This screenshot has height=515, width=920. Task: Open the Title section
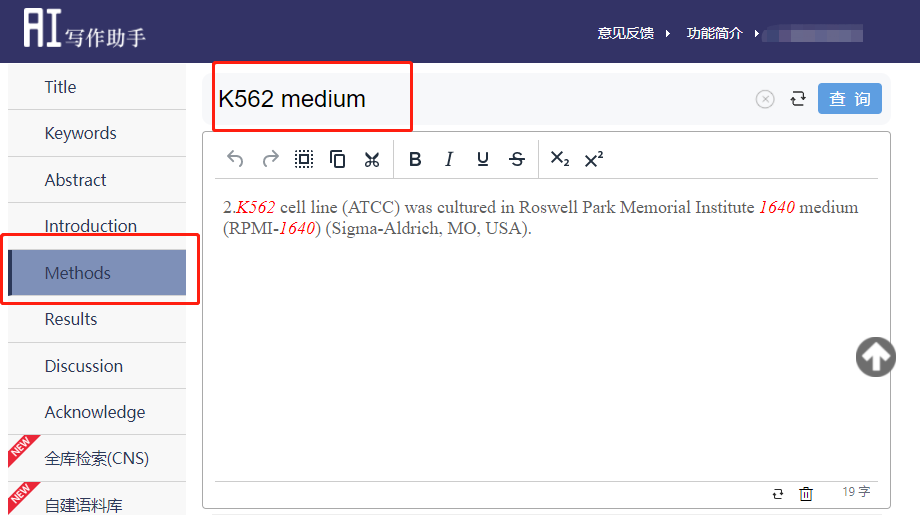(97, 87)
